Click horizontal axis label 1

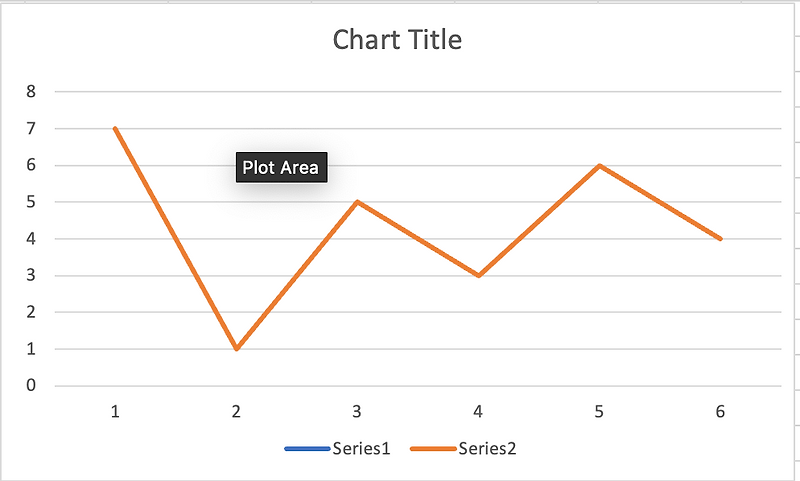(115, 411)
